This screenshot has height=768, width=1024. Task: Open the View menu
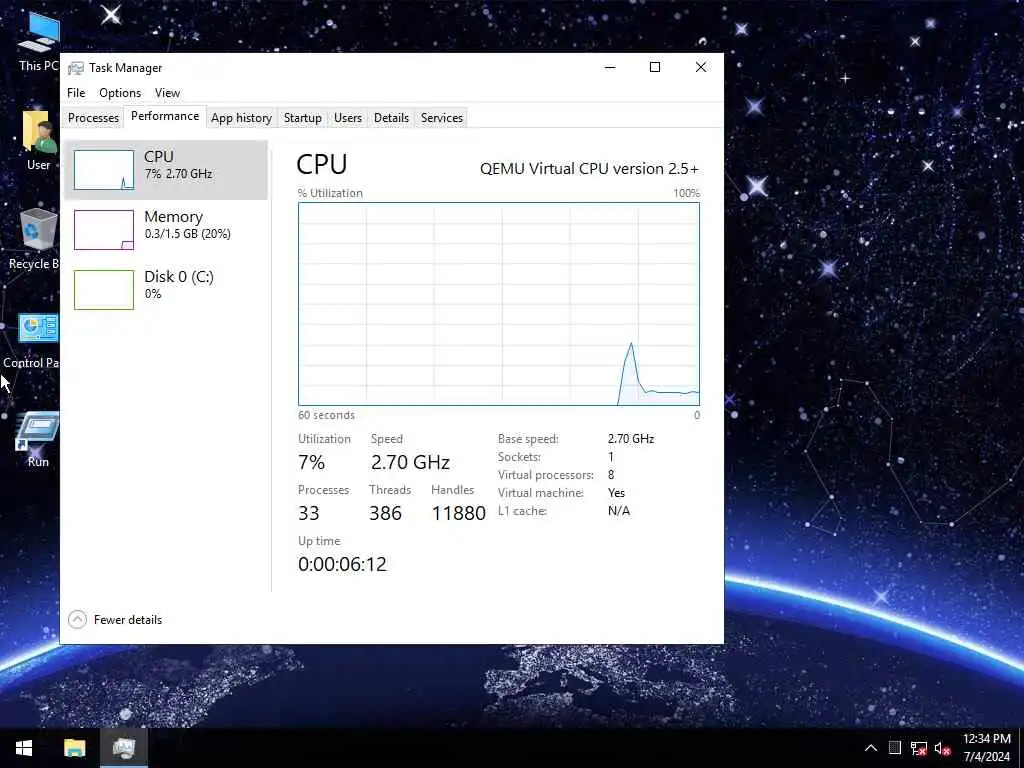click(167, 93)
